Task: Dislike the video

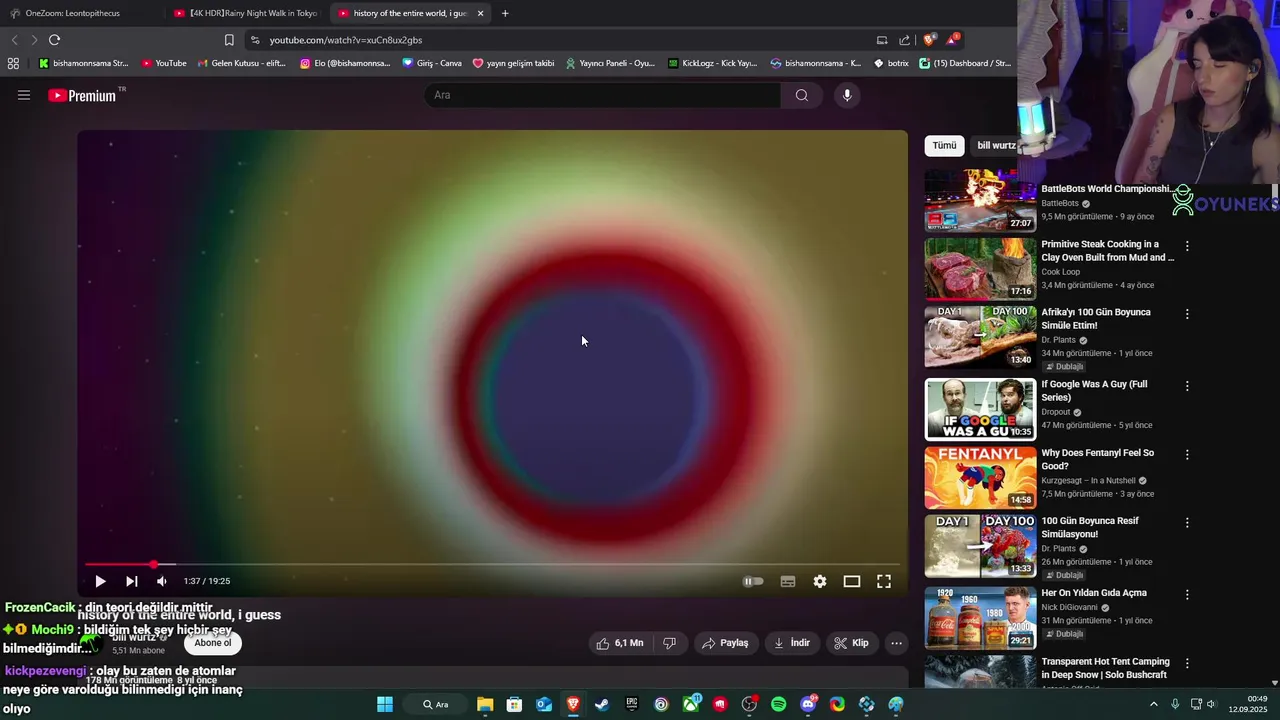Action: click(x=670, y=643)
